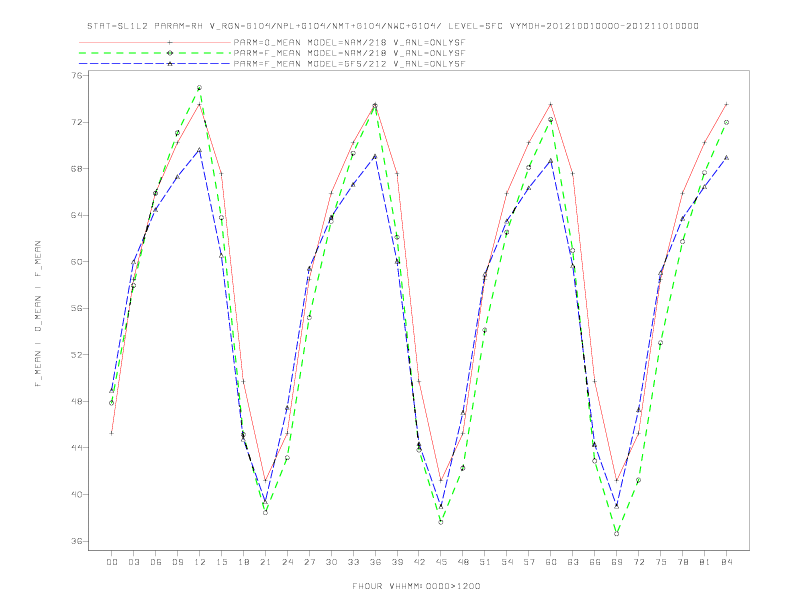This screenshot has width=792, height=612.
Task: Click the blue dashed legend line sample
Action: [x=155, y=64]
